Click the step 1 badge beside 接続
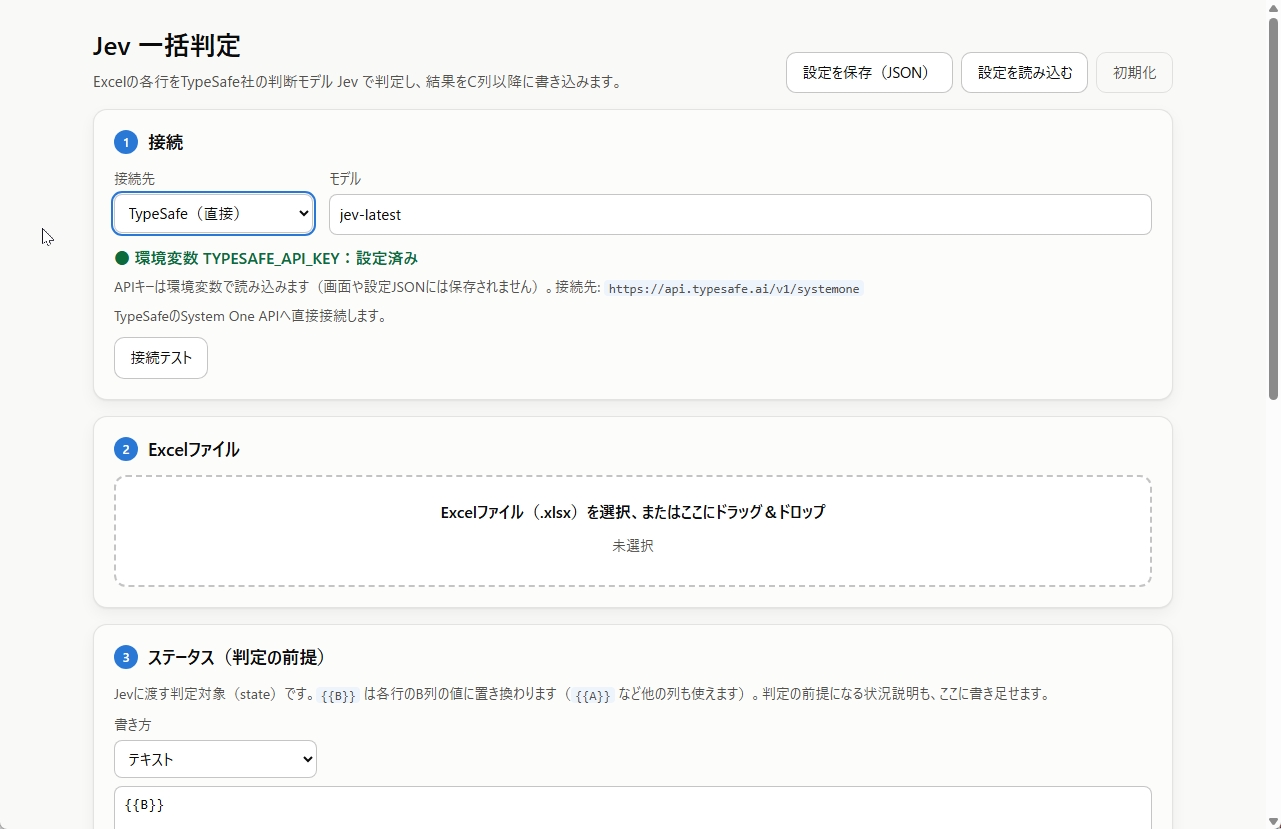Screen dimensions: 1281x829 pyautogui.click(x=126, y=142)
